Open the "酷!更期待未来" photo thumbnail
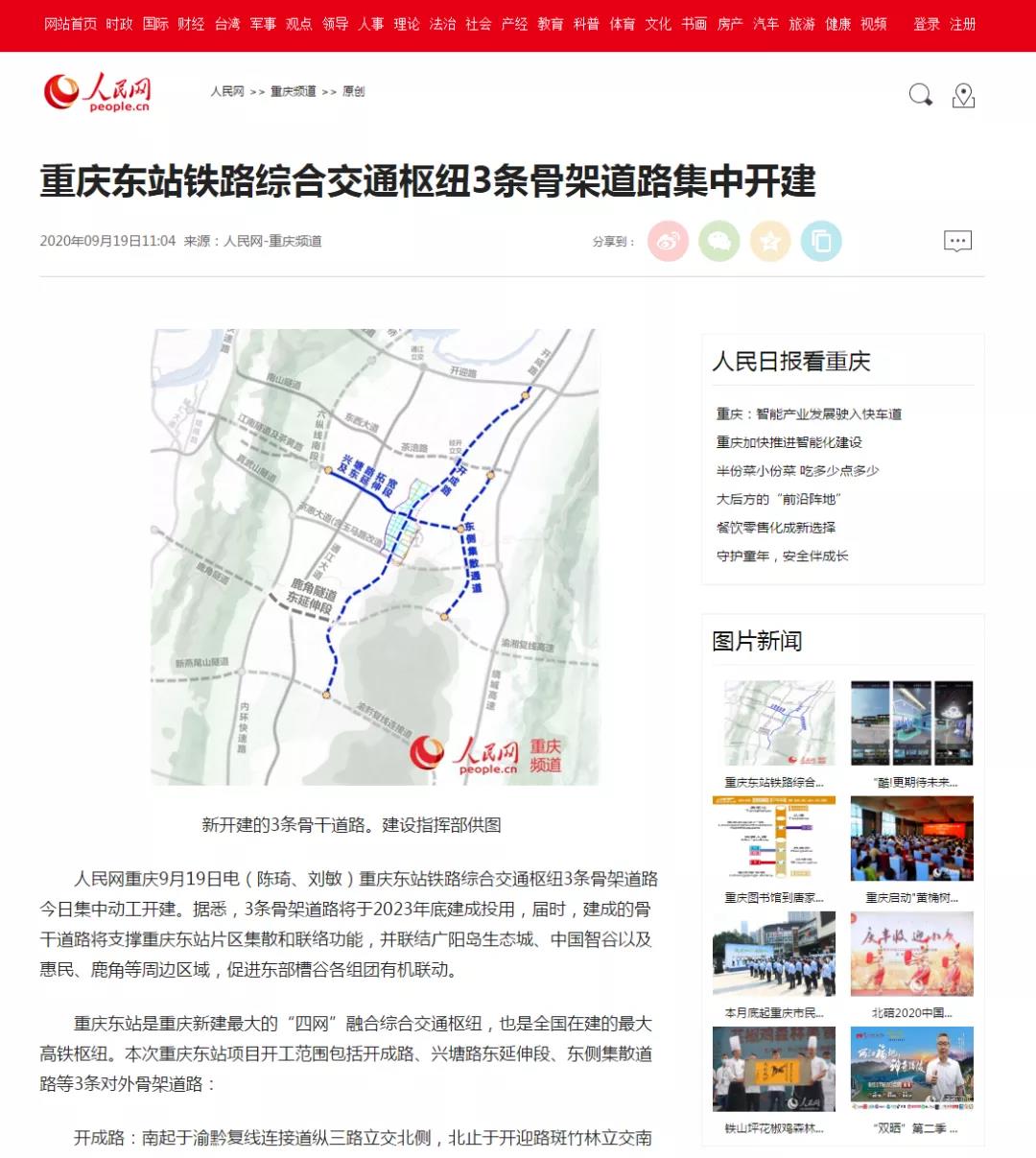 (x=912, y=722)
